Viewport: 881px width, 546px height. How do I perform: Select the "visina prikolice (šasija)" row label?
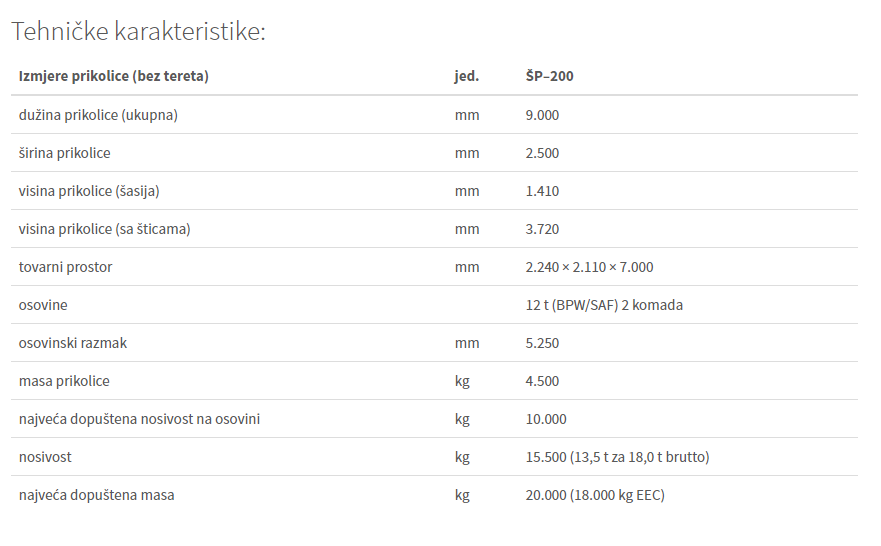[89, 191]
